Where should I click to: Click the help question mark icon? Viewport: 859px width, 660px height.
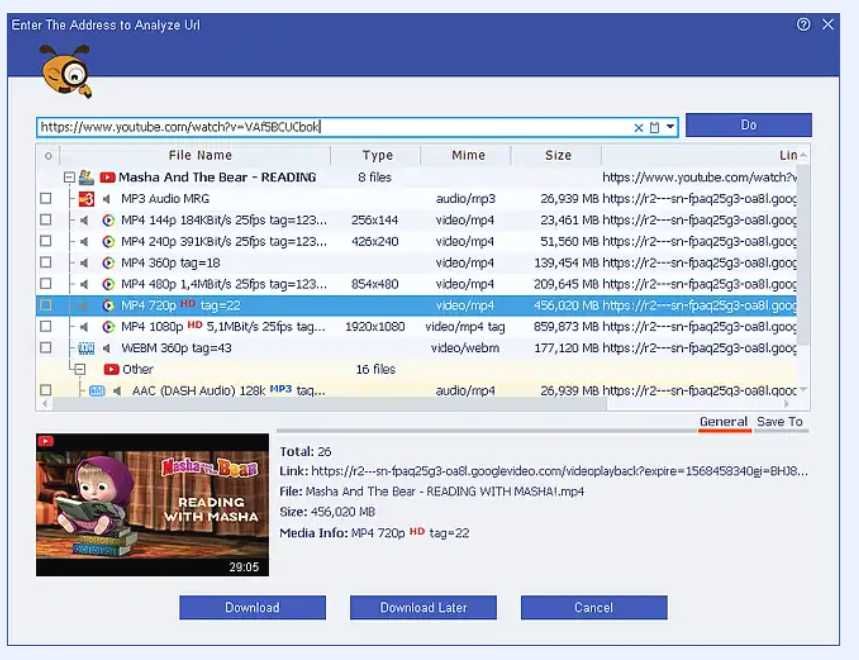pos(803,24)
